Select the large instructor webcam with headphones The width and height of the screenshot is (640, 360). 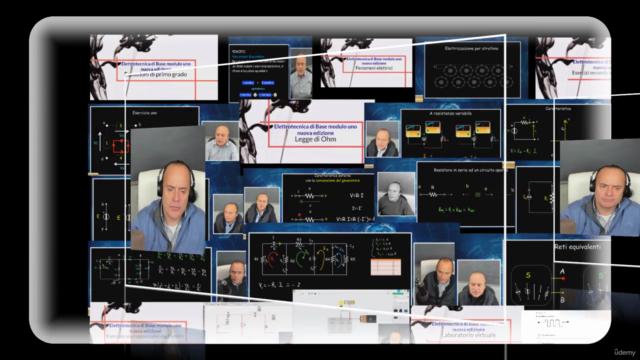pyautogui.click(x=168, y=190)
